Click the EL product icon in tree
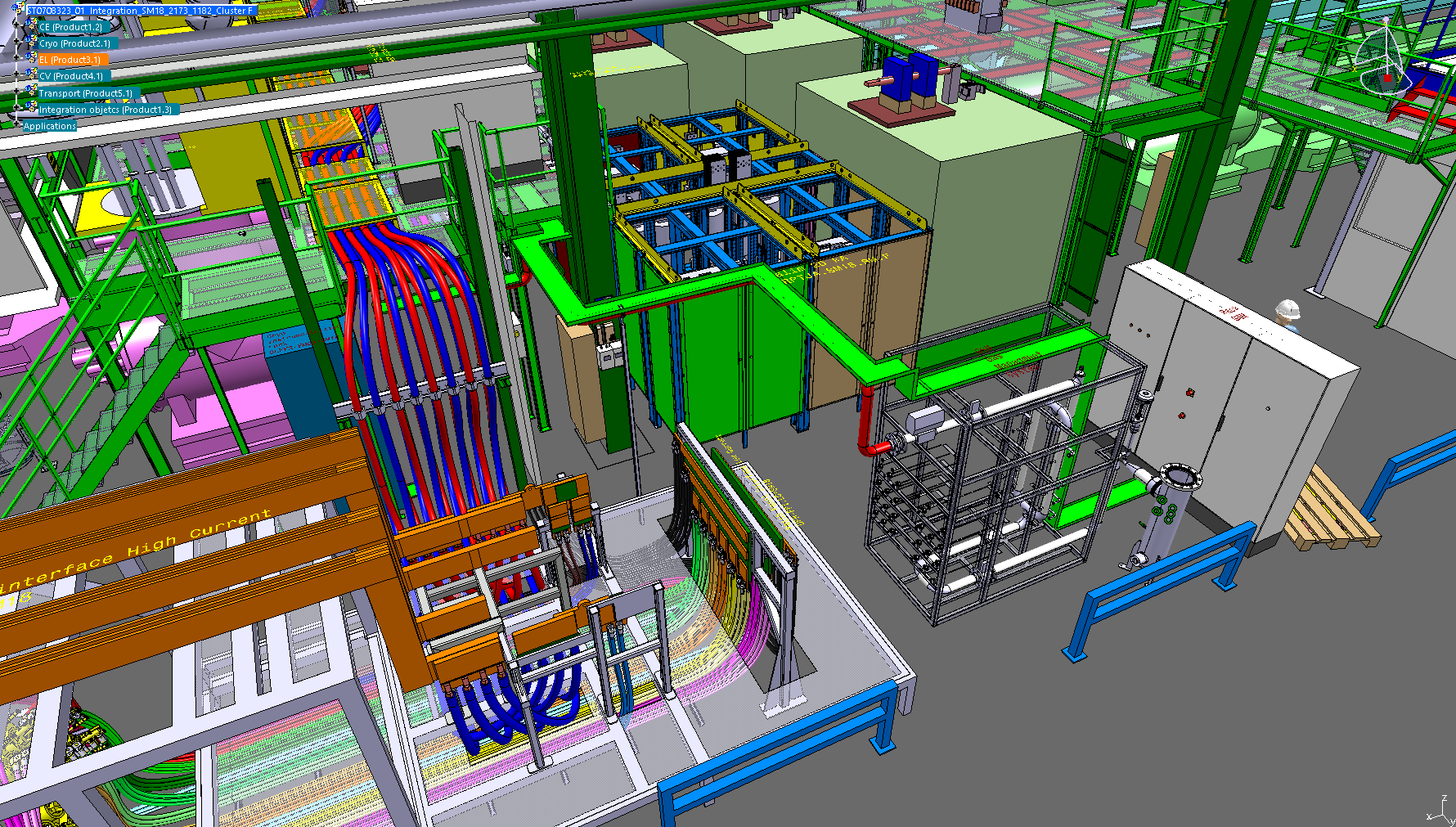This screenshot has width=1456, height=827. point(32,59)
